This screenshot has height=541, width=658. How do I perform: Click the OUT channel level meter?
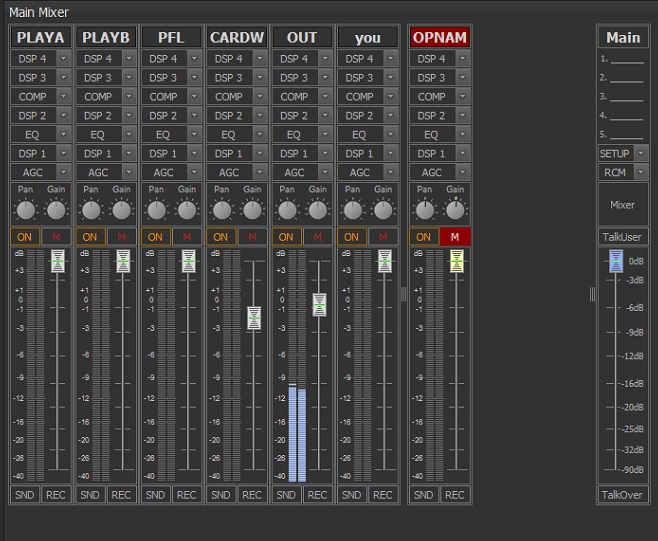[297, 366]
